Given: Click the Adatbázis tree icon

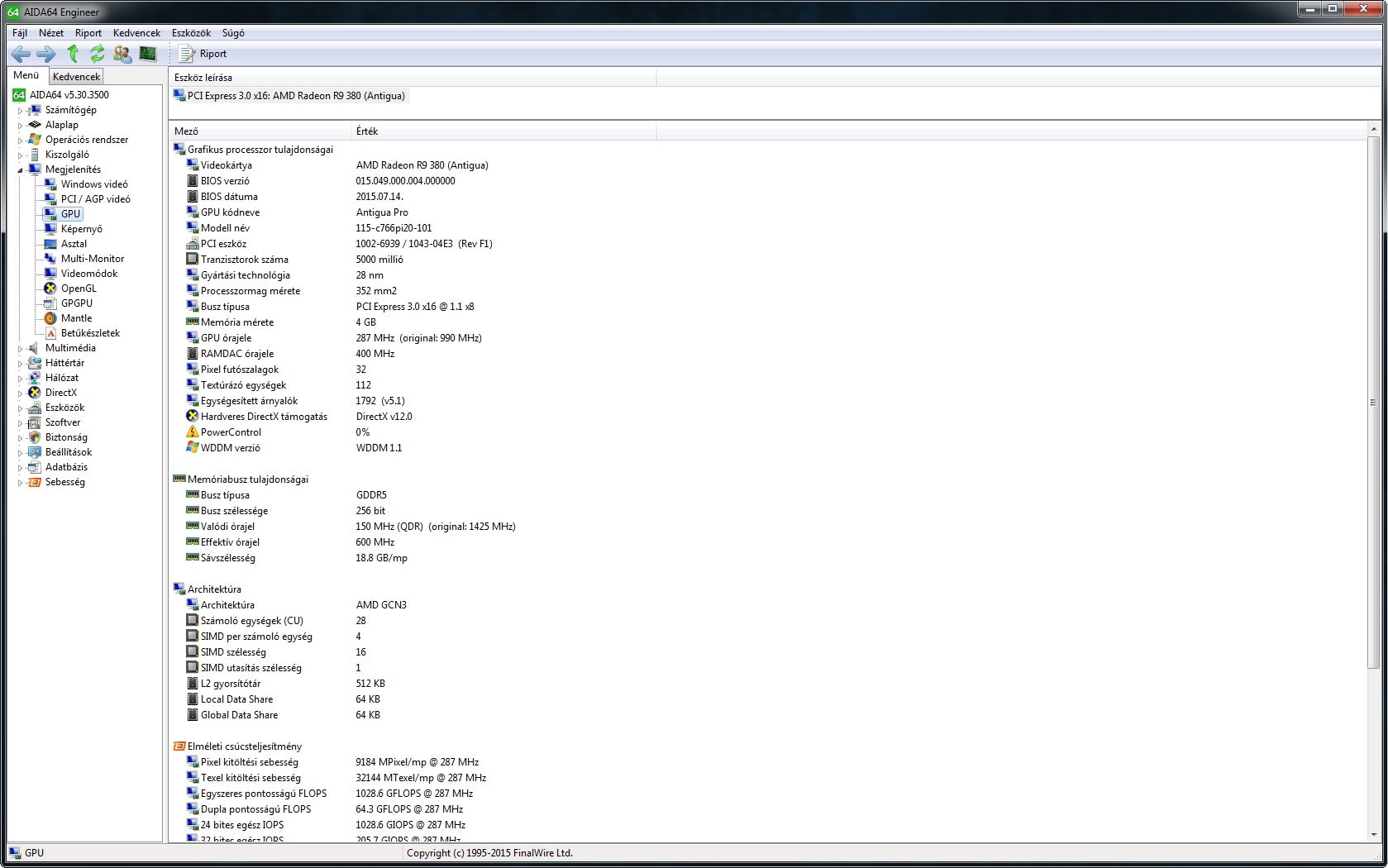Looking at the screenshot, I should (35, 467).
